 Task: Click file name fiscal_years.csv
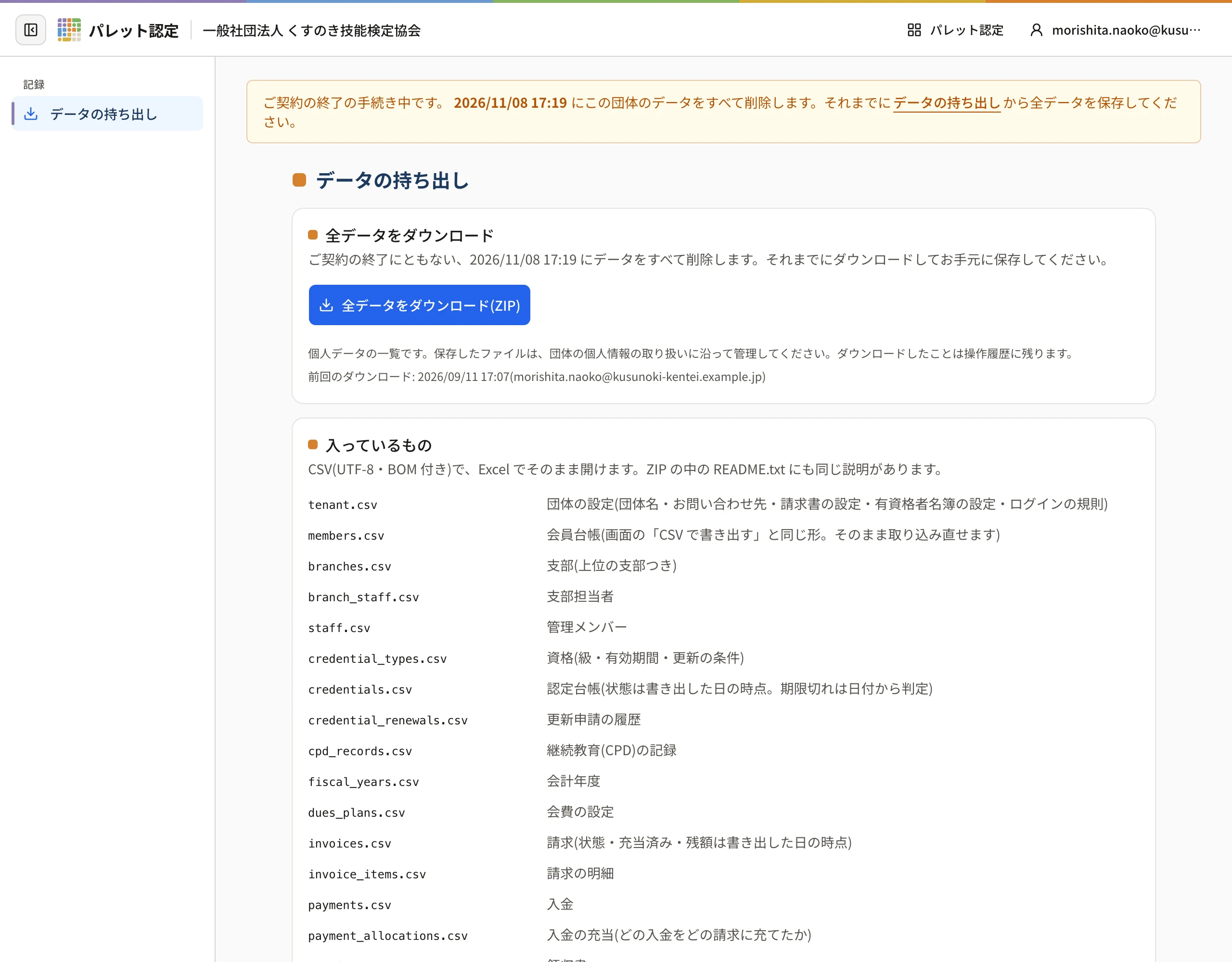coord(363,782)
